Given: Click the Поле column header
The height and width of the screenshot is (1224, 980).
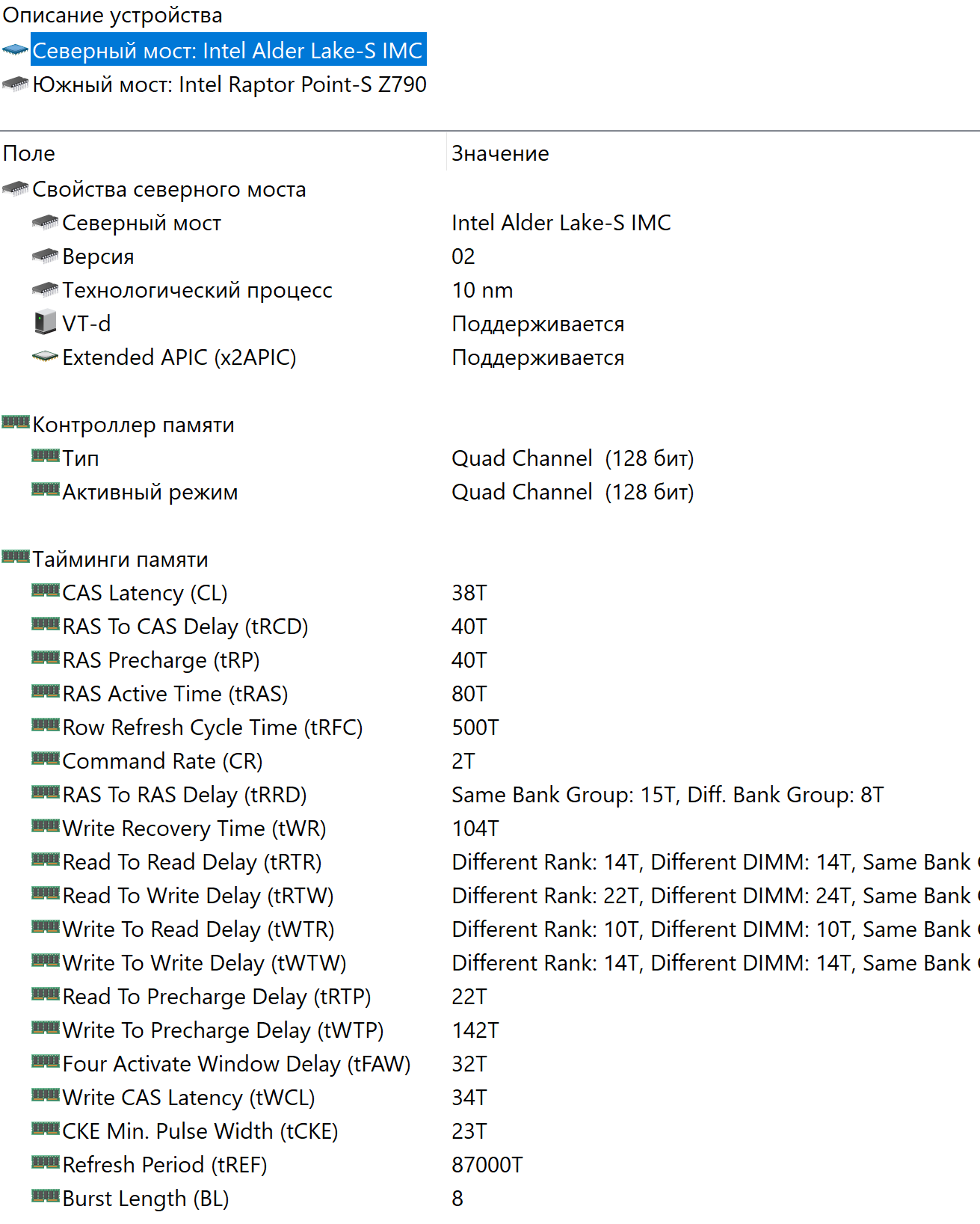Looking at the screenshot, I should 29,153.
